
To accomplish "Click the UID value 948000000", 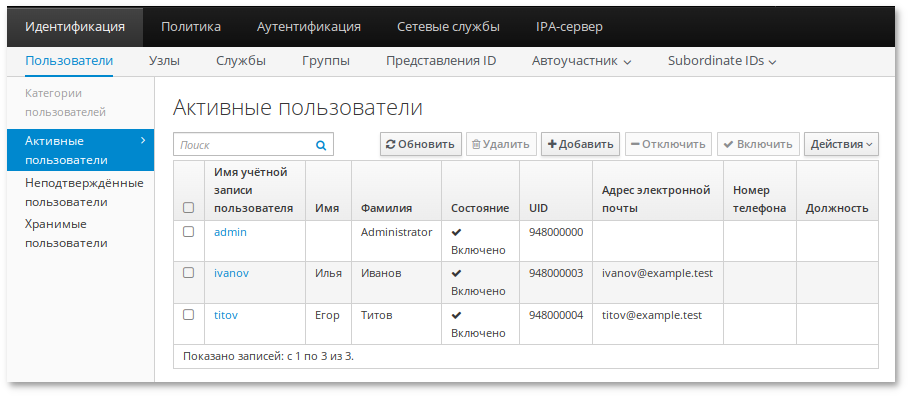I will click(556, 232).
